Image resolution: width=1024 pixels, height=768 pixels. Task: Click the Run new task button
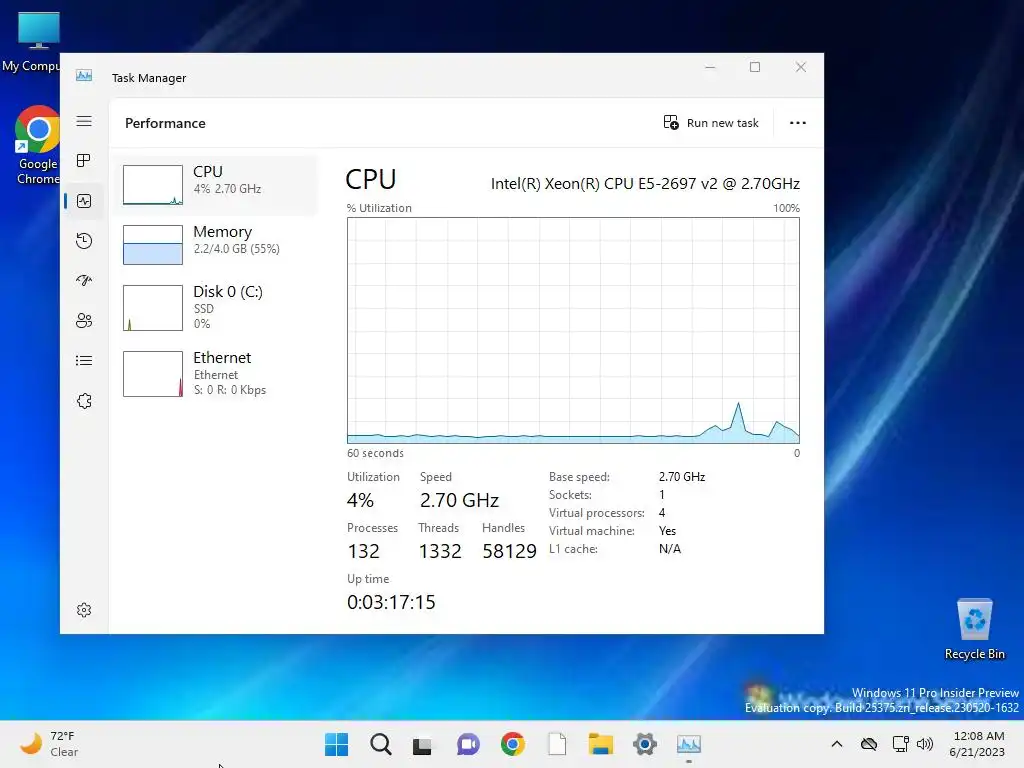(711, 123)
